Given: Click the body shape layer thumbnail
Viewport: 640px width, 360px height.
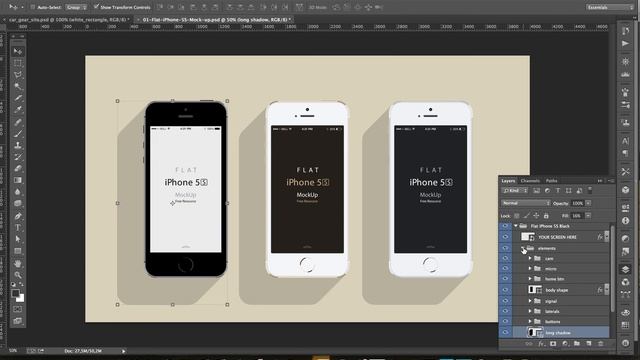Looking at the screenshot, I should 535,290.
